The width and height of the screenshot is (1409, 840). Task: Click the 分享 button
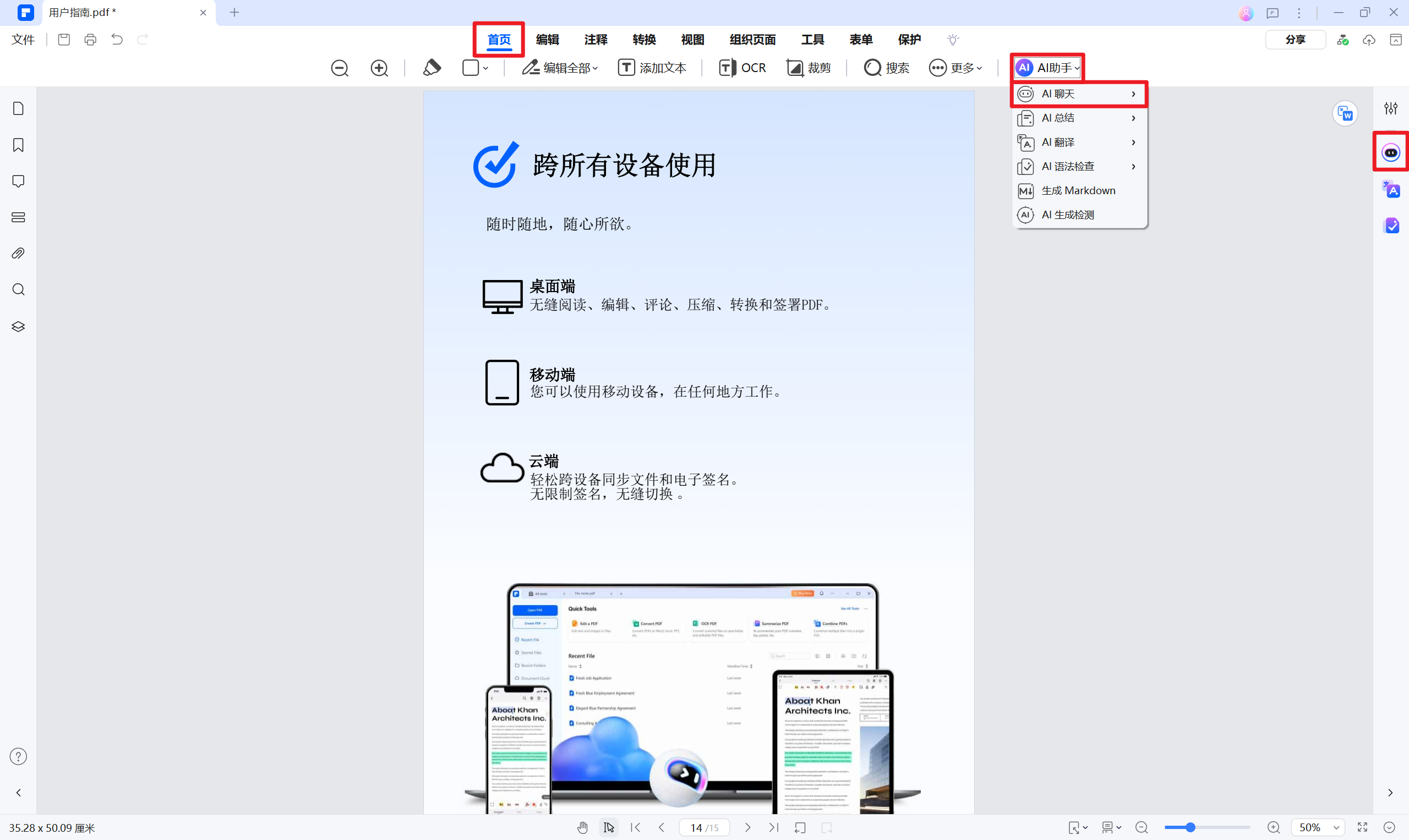(x=1296, y=40)
